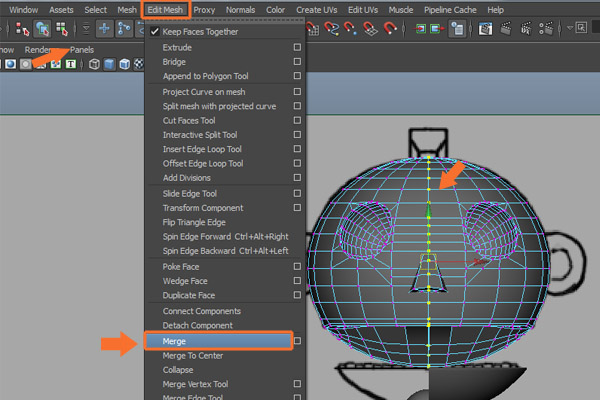Click the Collapse menu entry

coord(180,369)
